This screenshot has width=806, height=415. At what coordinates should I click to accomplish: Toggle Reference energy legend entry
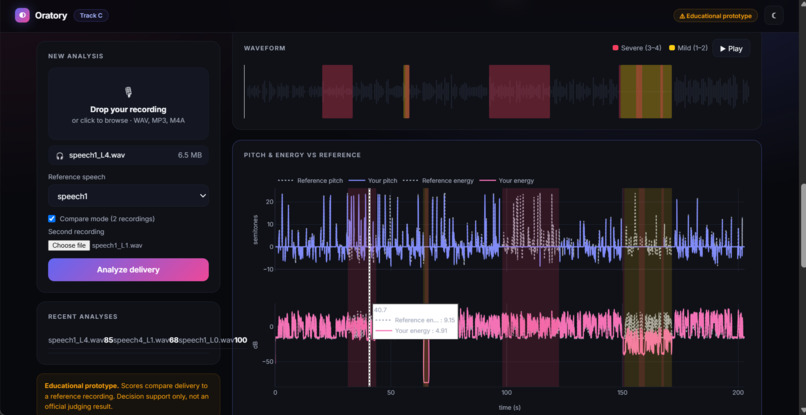tap(438, 181)
